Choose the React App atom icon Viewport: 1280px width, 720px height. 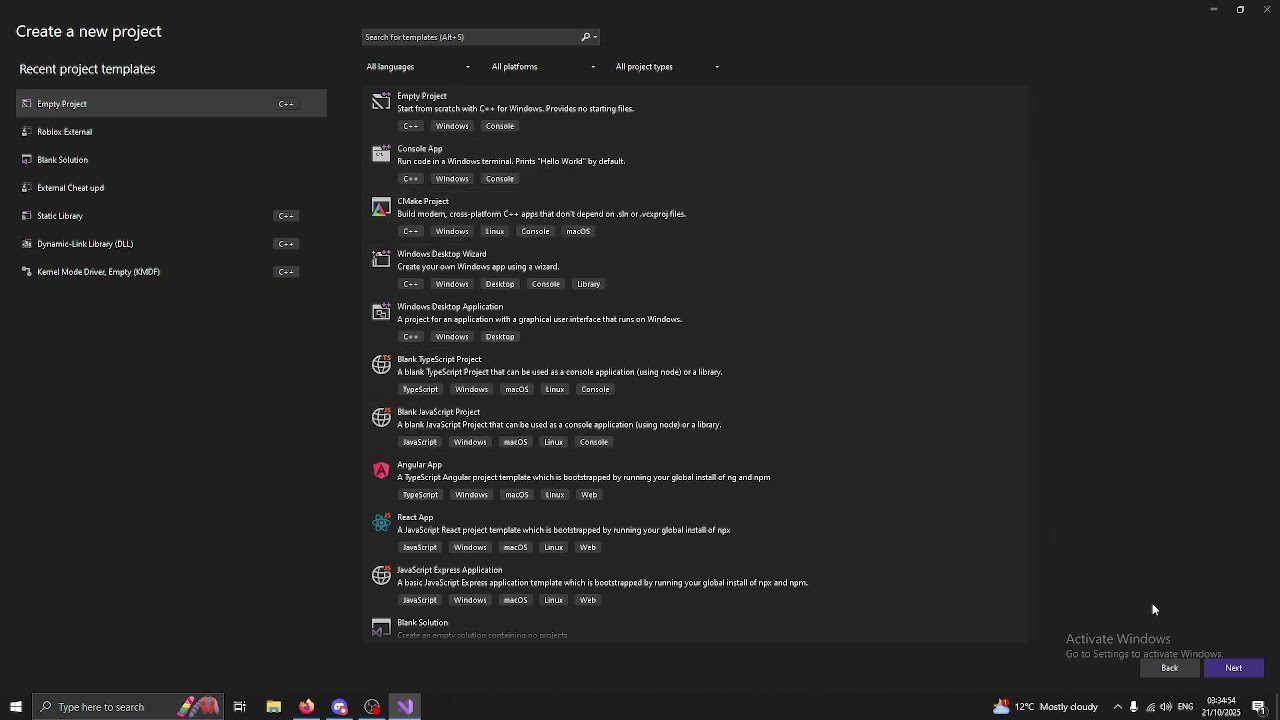tap(381, 523)
